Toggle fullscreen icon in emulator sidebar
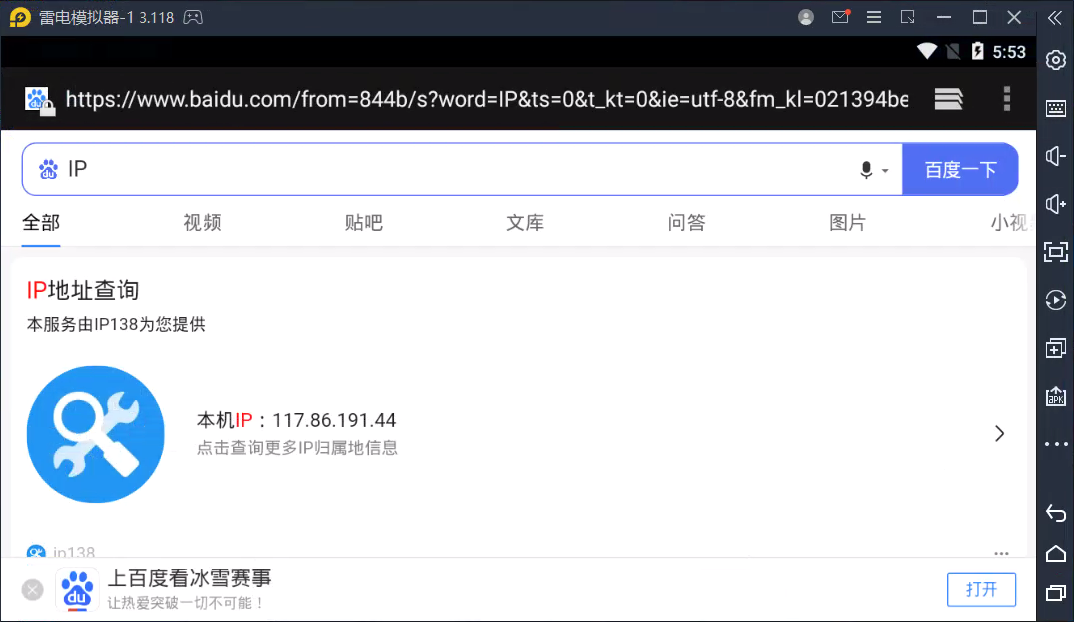This screenshot has height=622, width=1074. pos(1056,252)
